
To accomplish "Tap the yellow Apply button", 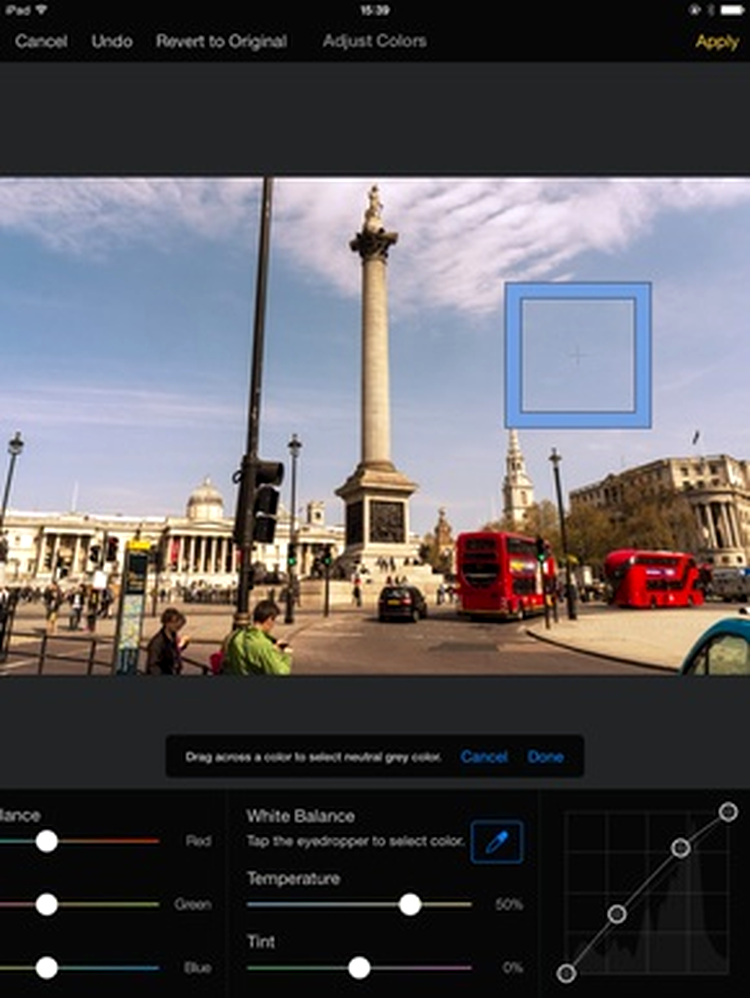I will tap(717, 42).
